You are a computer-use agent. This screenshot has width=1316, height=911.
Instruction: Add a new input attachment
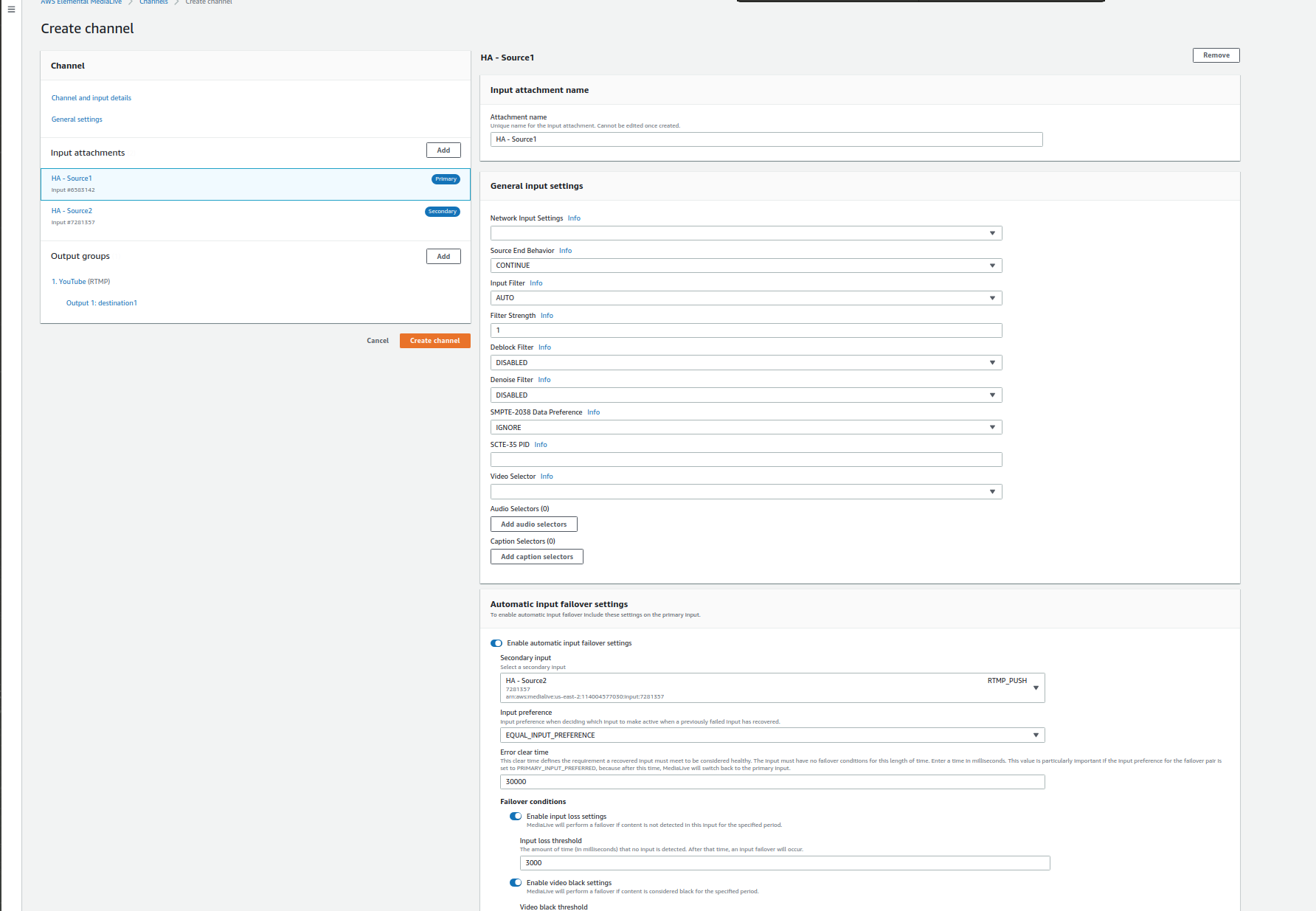(x=443, y=150)
